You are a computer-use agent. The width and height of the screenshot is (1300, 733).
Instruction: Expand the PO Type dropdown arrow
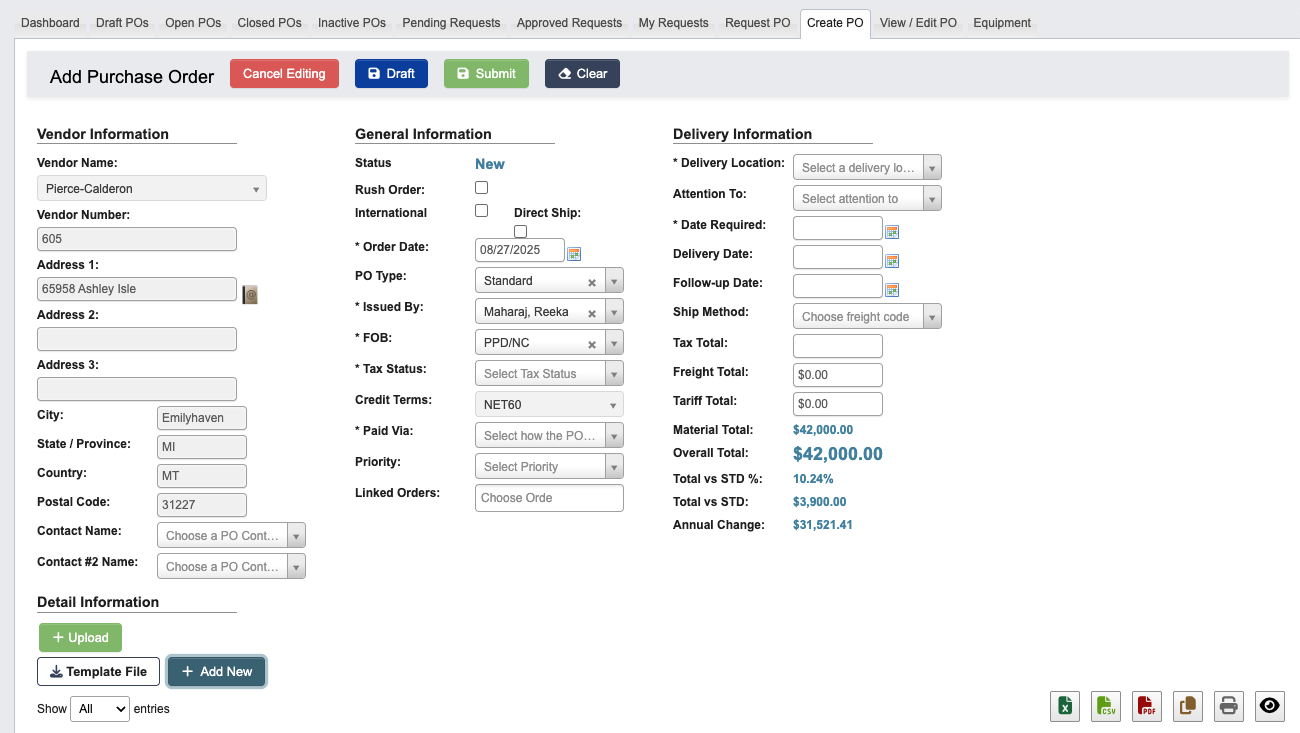tap(614, 281)
